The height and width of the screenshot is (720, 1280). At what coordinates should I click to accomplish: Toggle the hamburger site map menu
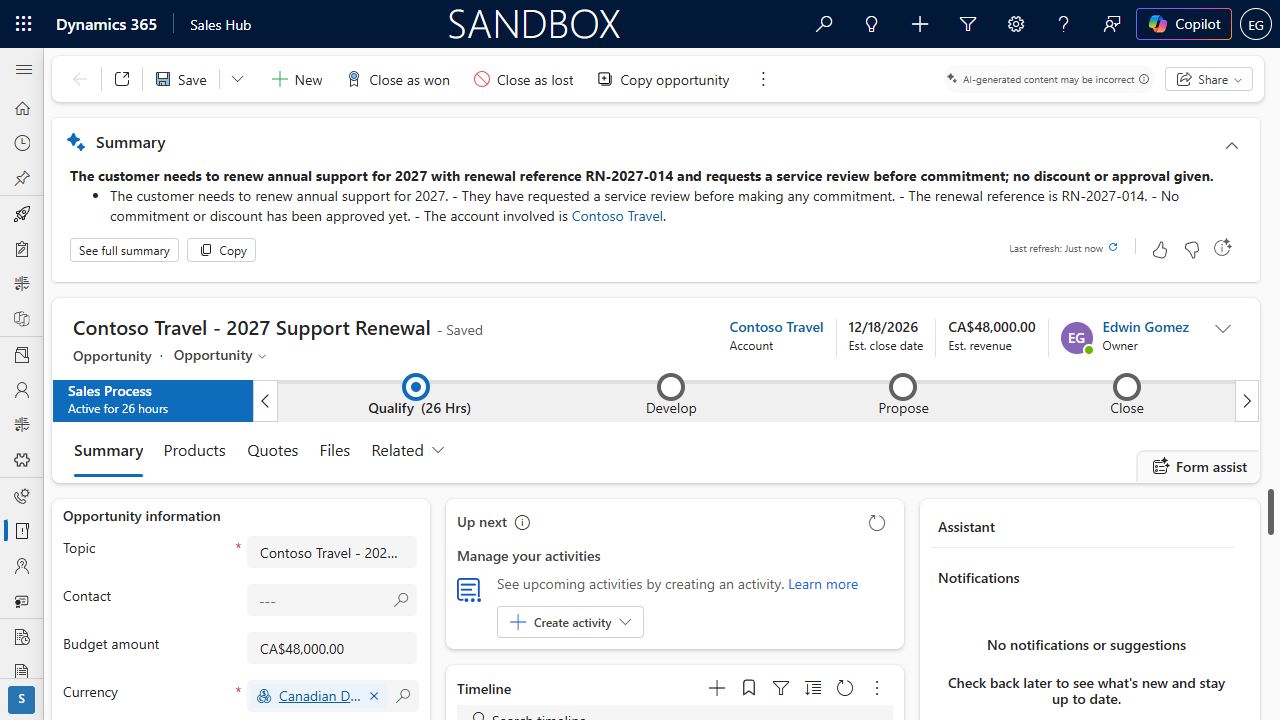[24, 70]
